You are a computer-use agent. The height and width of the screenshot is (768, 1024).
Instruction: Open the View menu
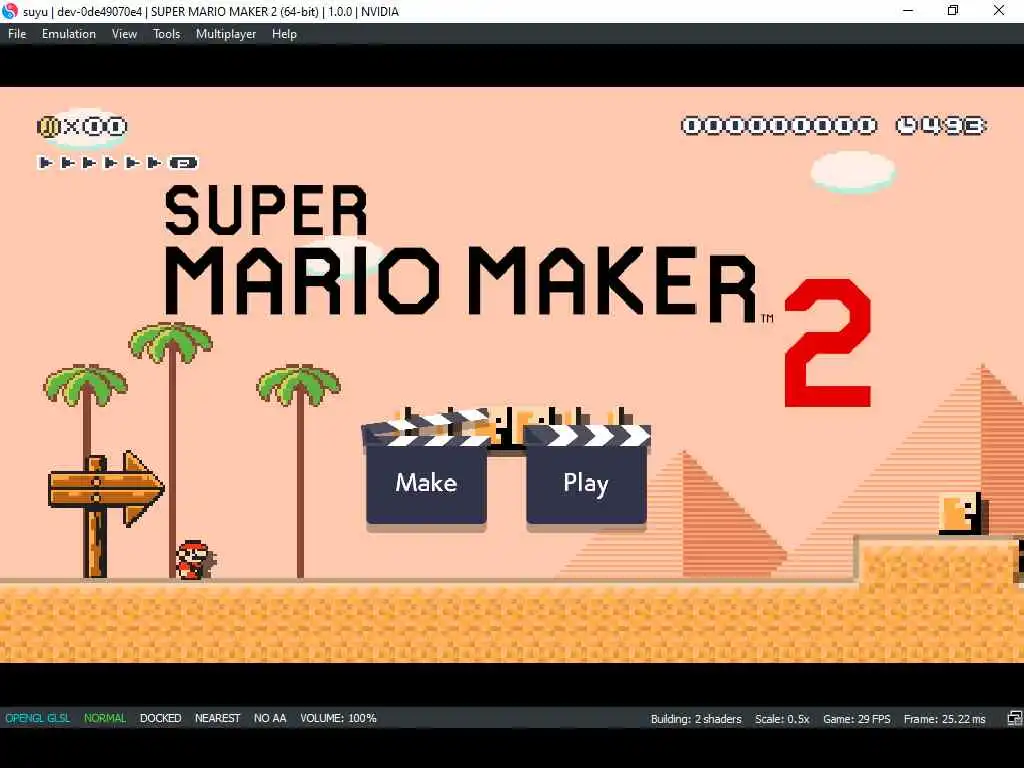pos(124,34)
